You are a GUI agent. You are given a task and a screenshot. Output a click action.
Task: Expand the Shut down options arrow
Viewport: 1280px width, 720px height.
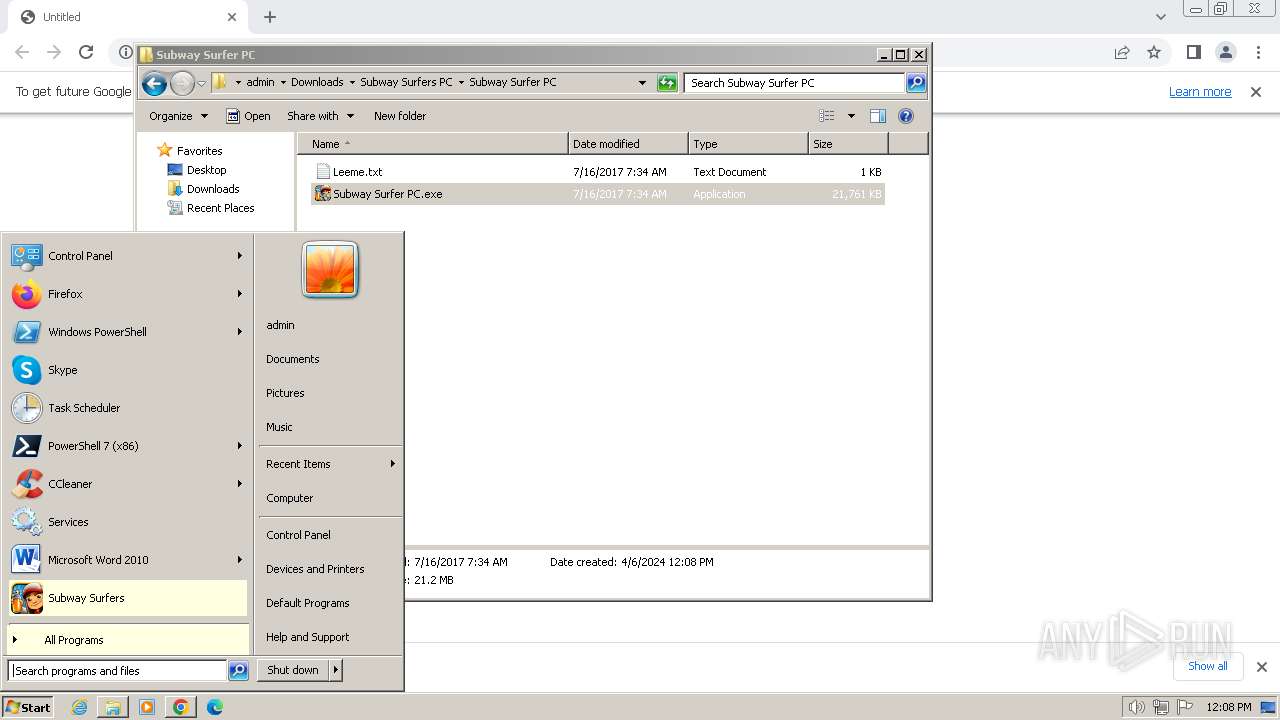point(336,670)
